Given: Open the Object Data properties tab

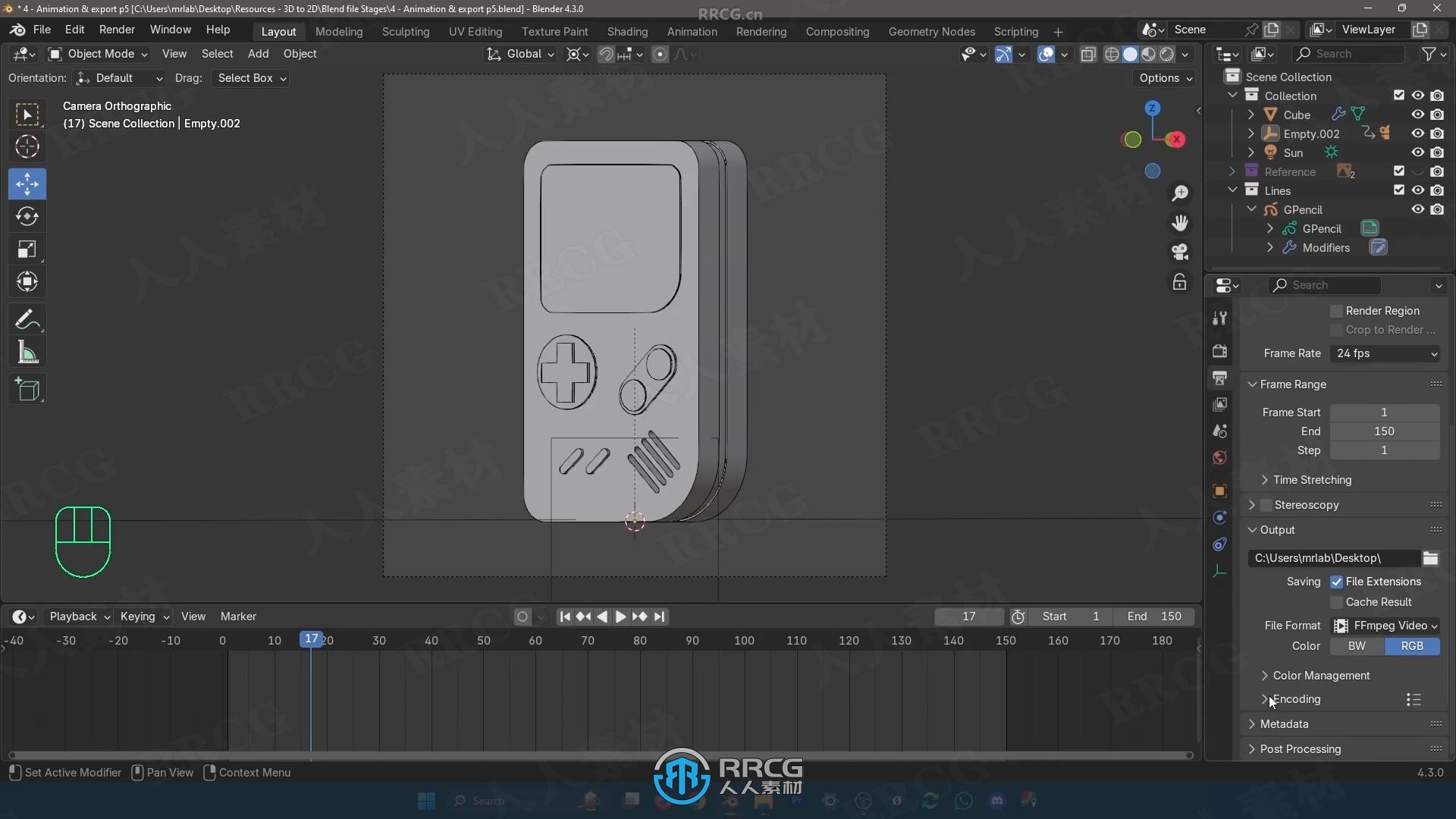Looking at the screenshot, I should tap(1219, 570).
